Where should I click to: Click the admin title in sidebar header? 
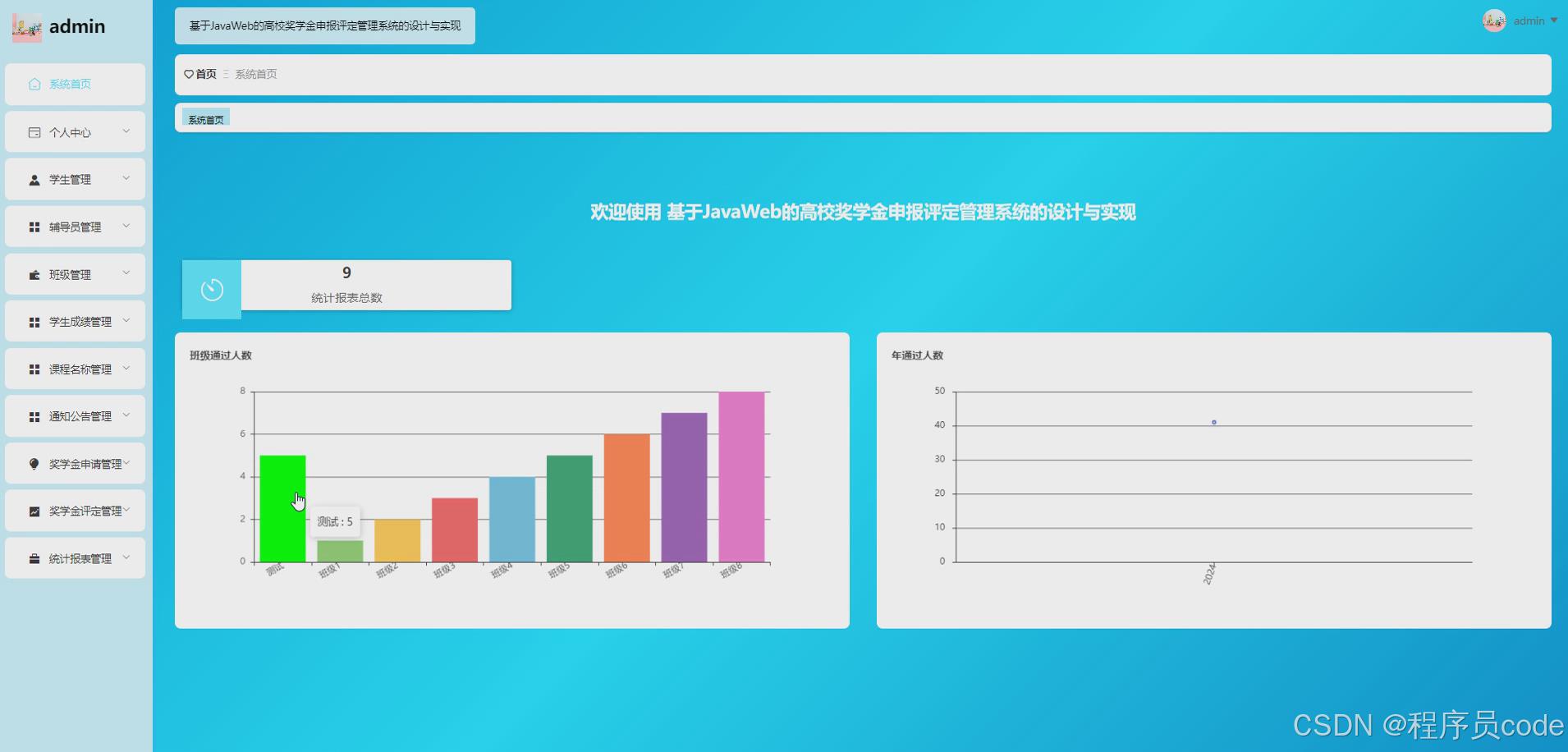pos(77,26)
